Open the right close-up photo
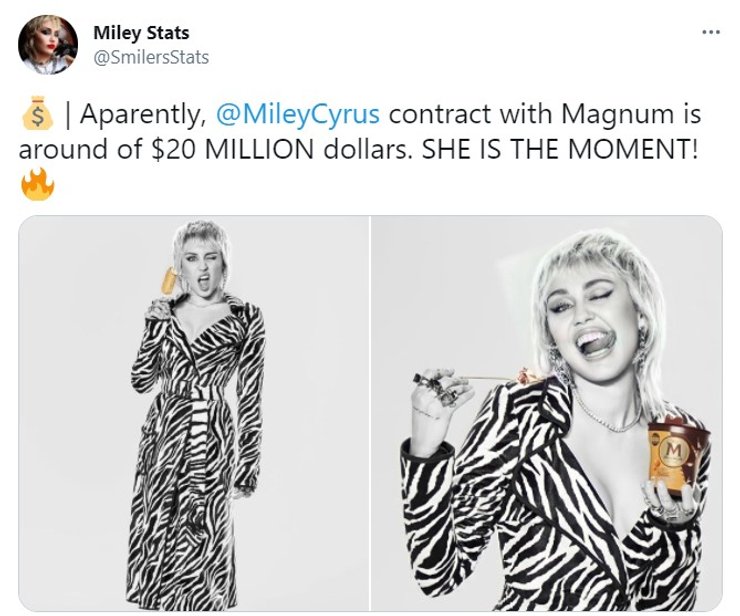Screen dimensions: 740x616 pyautogui.click(x=547, y=413)
